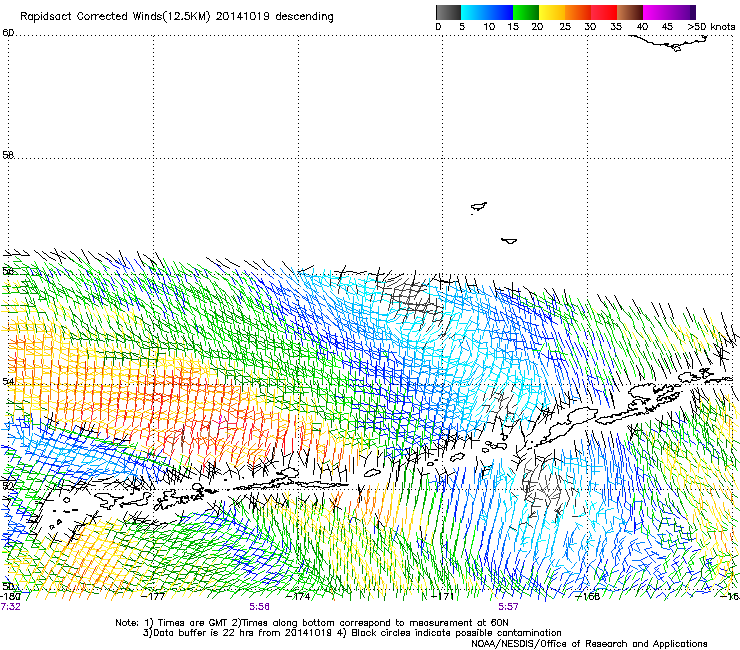Screen dimensions: 740x650
Task: Click the 'NOAA/NESDIS/Office of Research and Applications' credit
Action: tap(589, 644)
